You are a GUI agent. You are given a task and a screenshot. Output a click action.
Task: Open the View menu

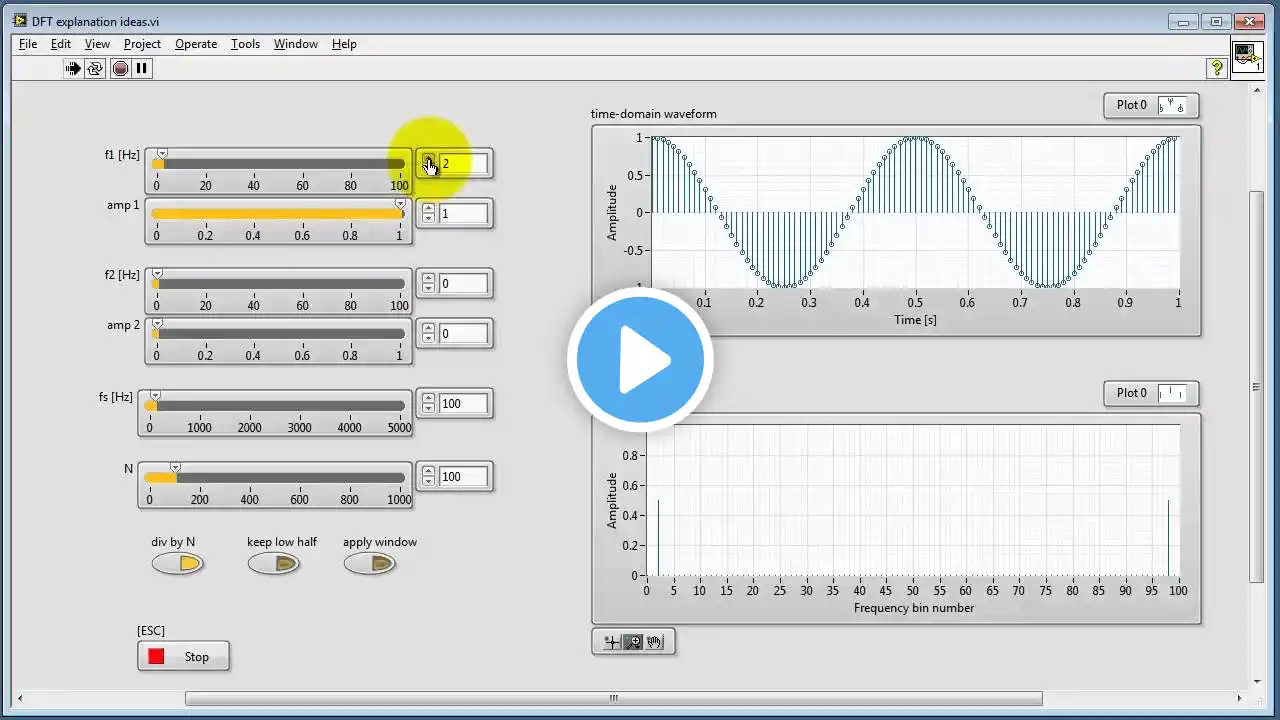97,44
